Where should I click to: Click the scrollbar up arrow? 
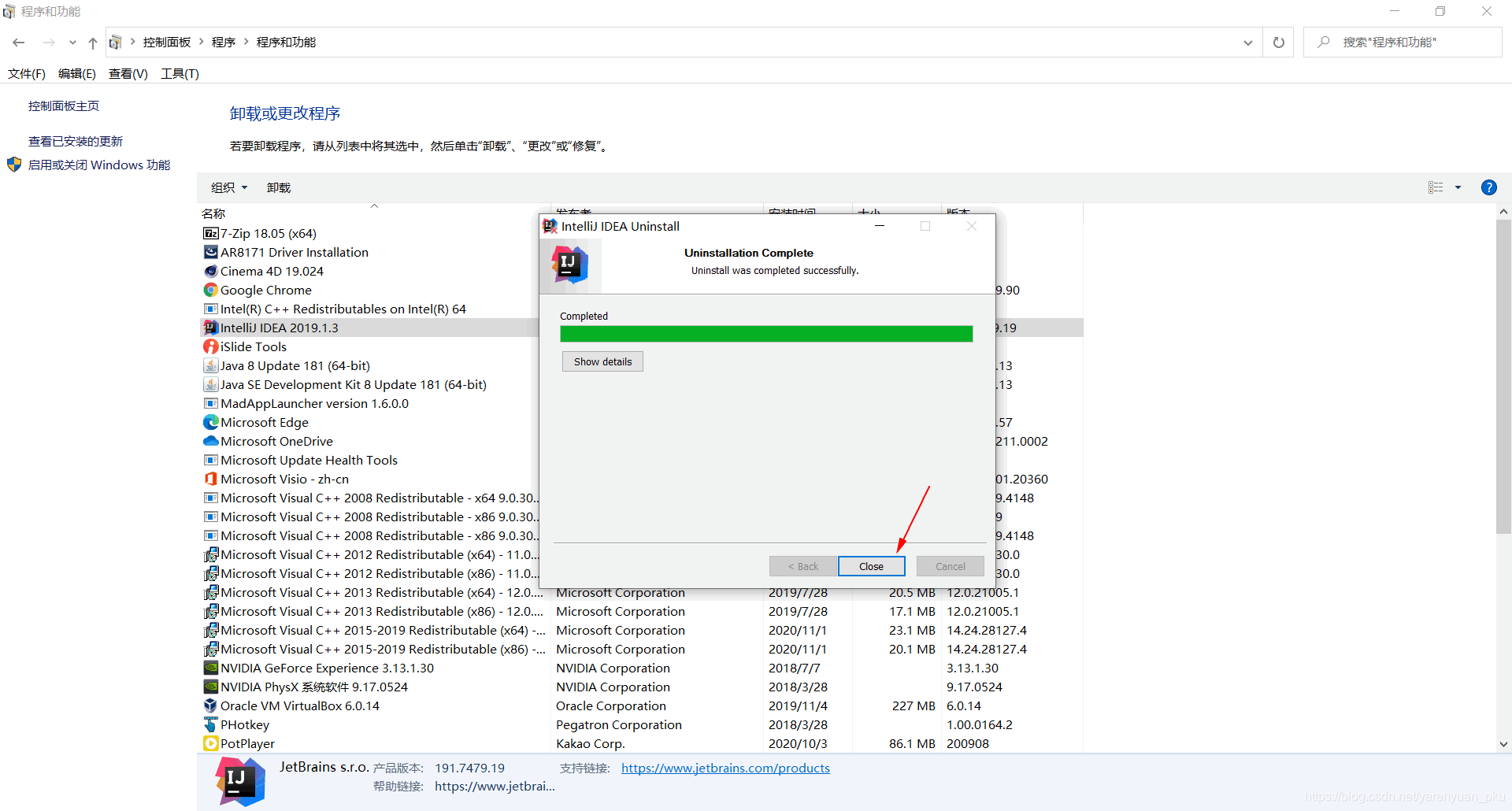click(1503, 211)
